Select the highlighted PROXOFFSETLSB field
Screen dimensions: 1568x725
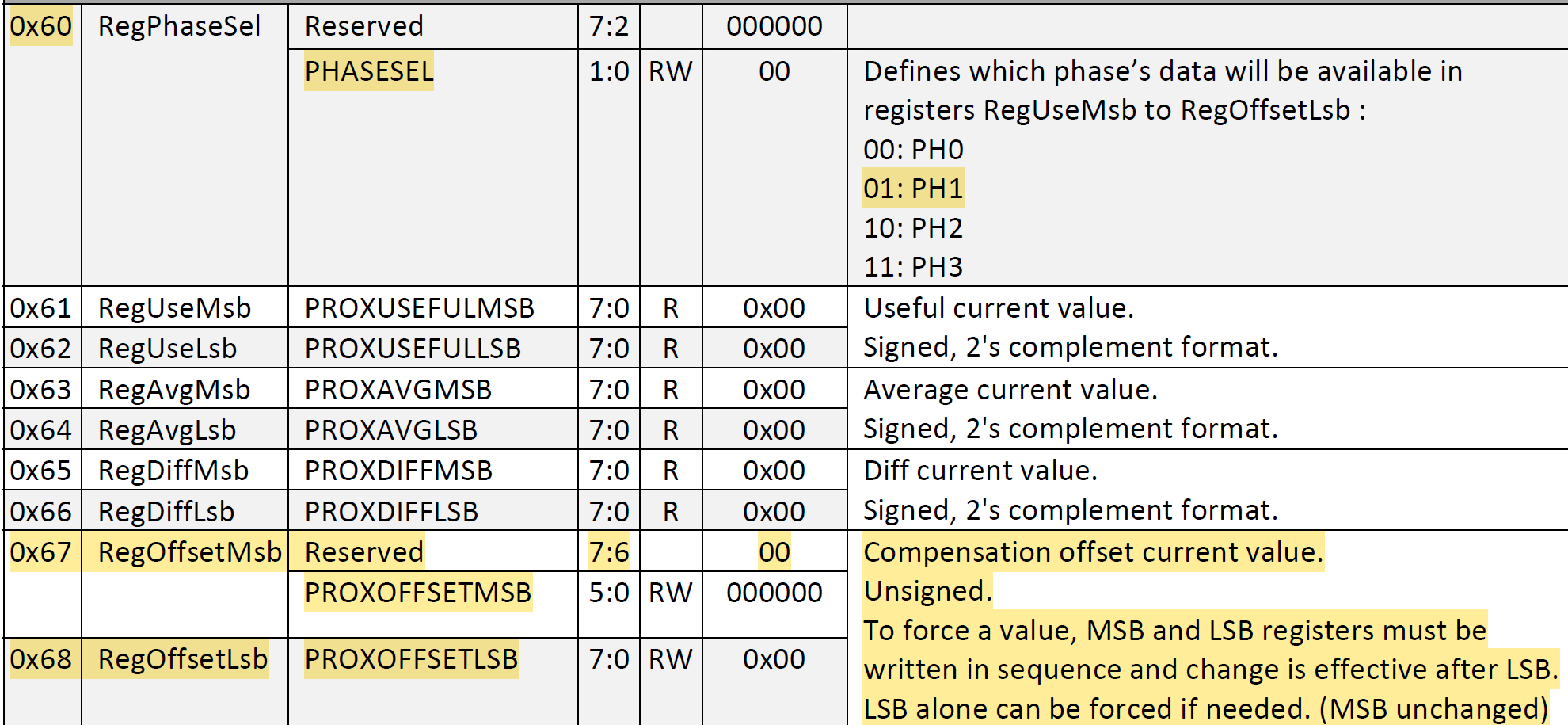[411, 659]
